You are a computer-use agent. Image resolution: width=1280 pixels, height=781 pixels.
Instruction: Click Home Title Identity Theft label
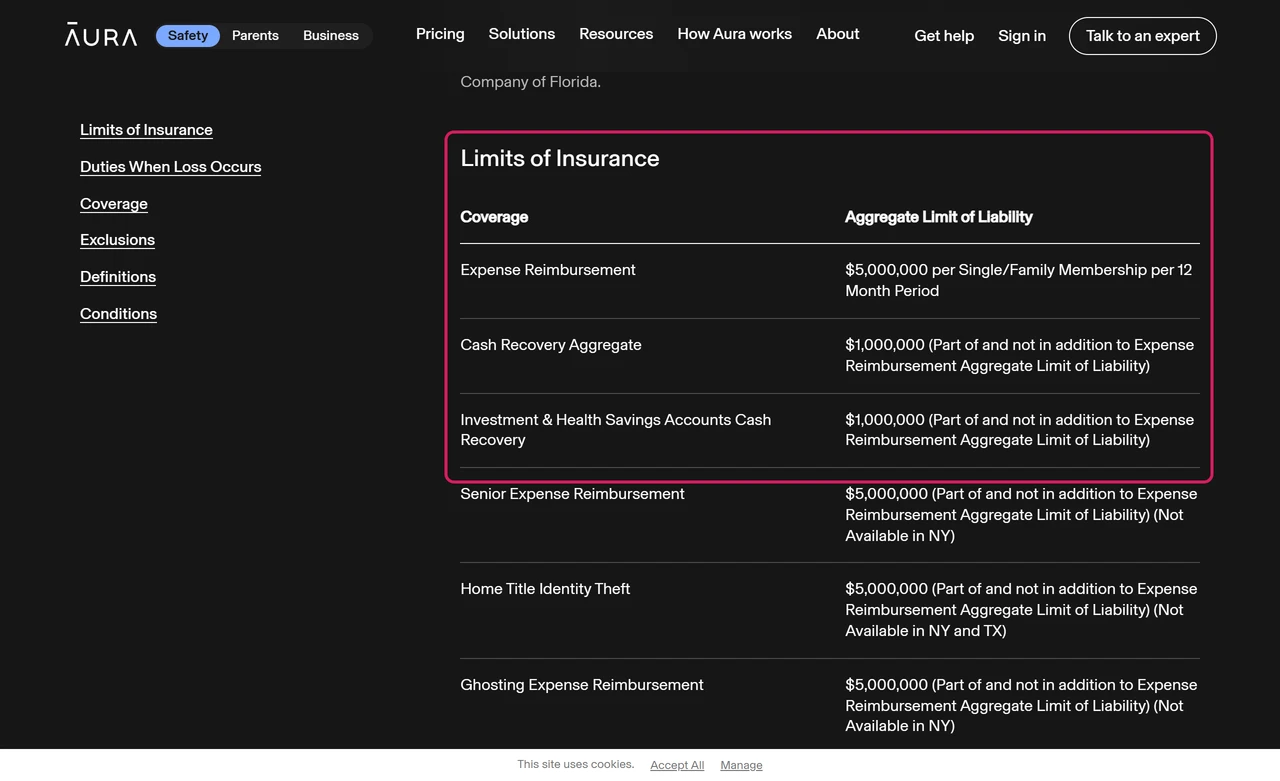[x=545, y=589]
